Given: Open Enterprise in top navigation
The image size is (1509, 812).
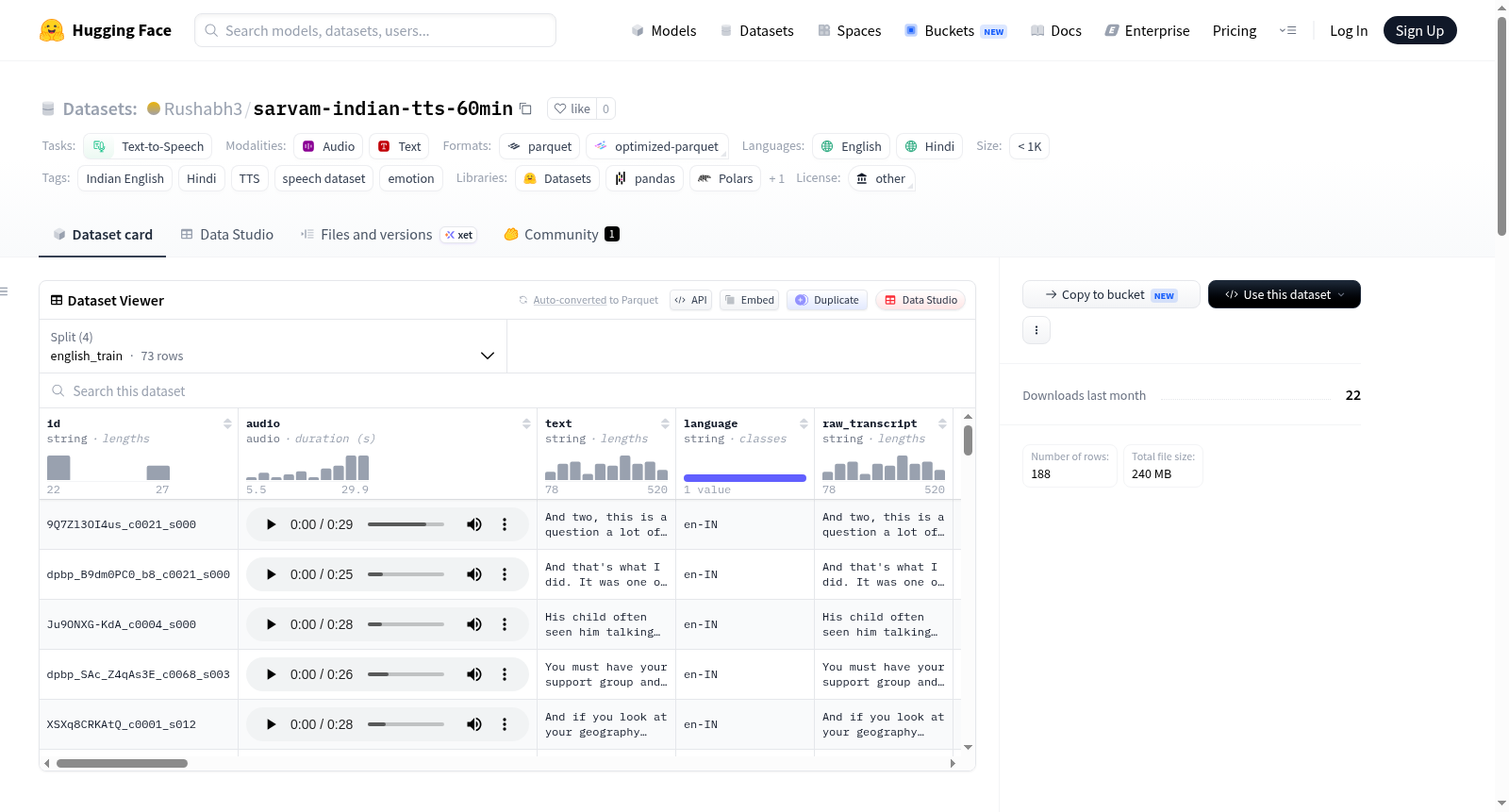Looking at the screenshot, I should click(x=1147, y=30).
